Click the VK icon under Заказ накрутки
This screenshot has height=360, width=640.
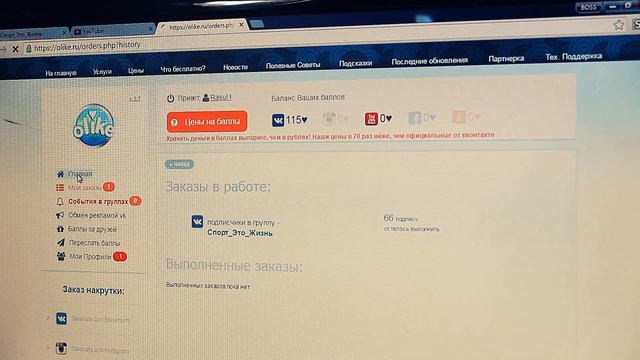(x=61, y=318)
